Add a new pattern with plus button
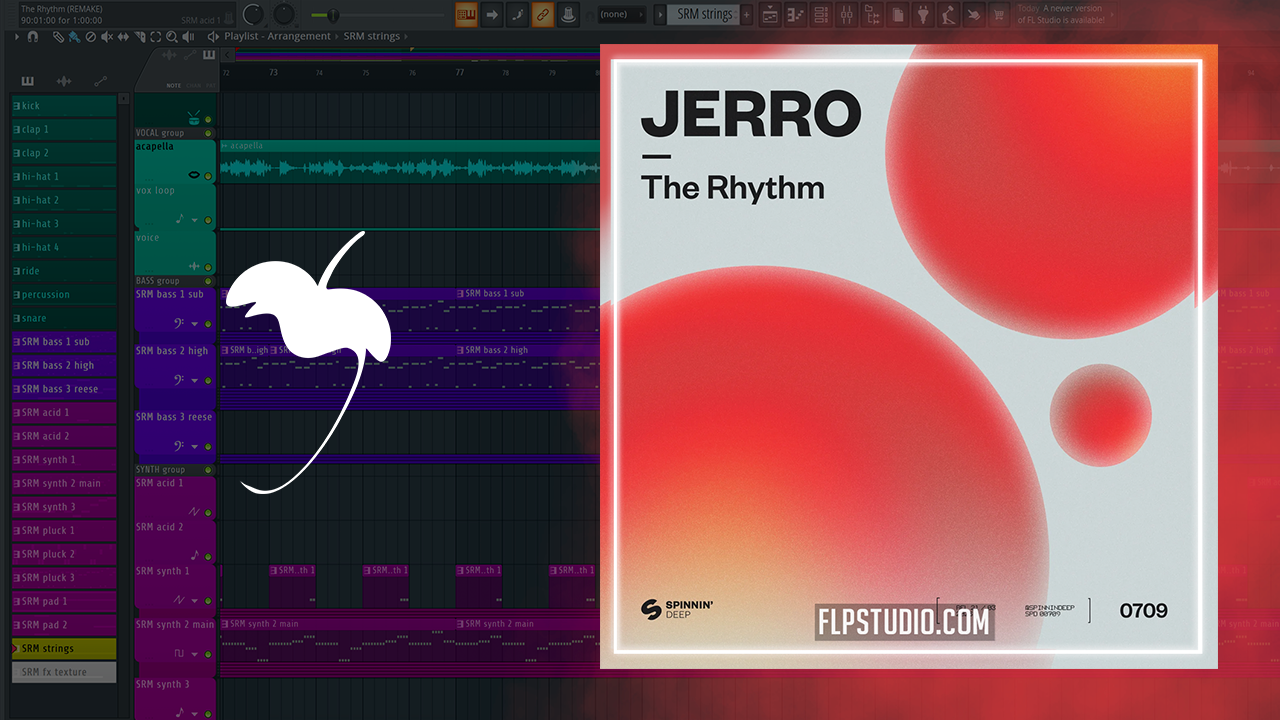The height and width of the screenshot is (720, 1280). (746, 15)
